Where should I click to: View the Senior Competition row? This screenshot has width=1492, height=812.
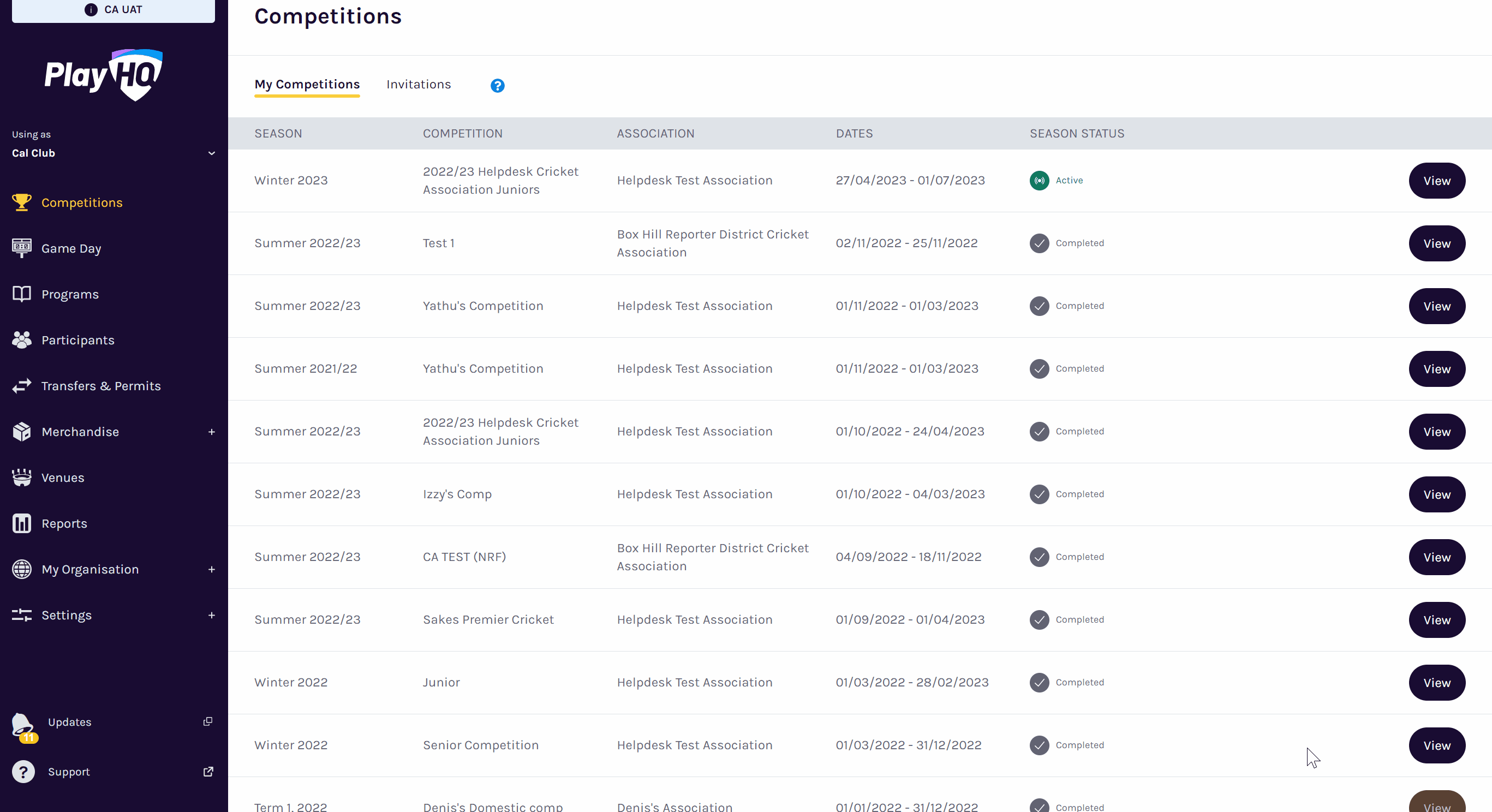[x=1437, y=745]
